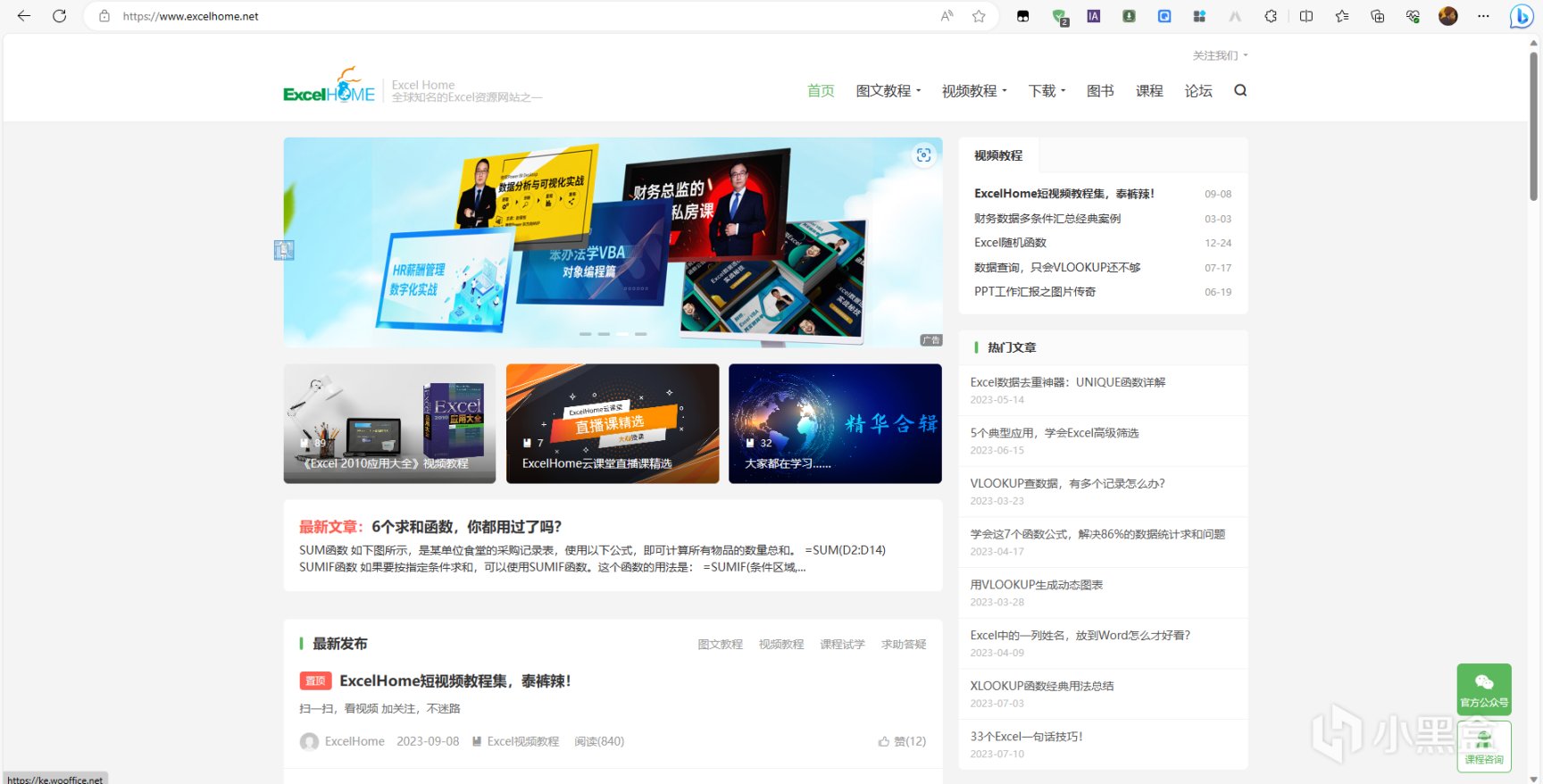Image resolution: width=1543 pixels, height=784 pixels.
Task: View site information lock icon
Action: point(104,16)
